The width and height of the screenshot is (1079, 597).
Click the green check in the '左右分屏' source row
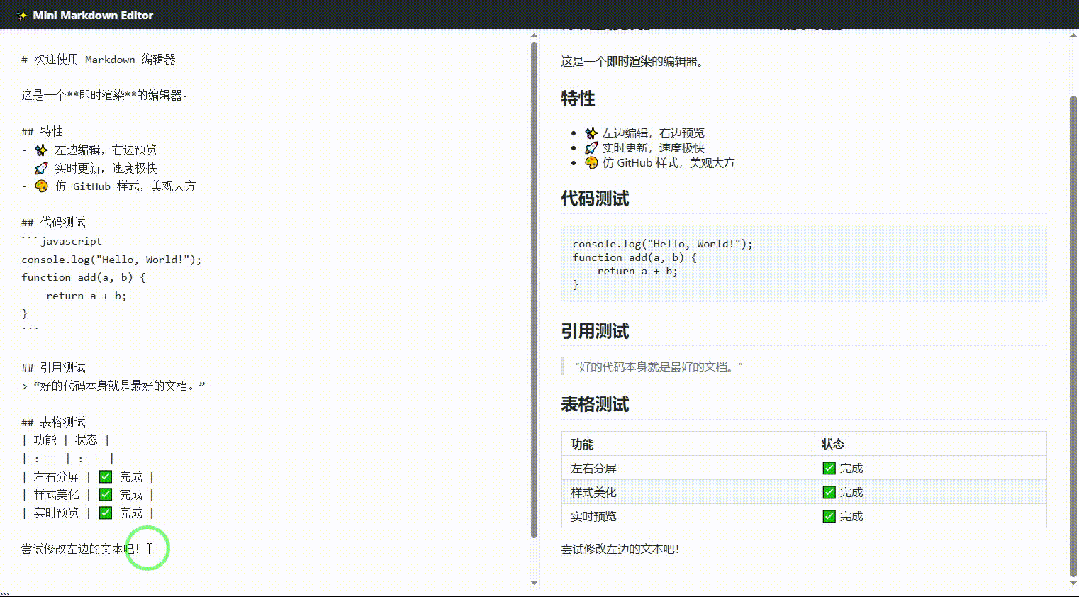pos(105,477)
